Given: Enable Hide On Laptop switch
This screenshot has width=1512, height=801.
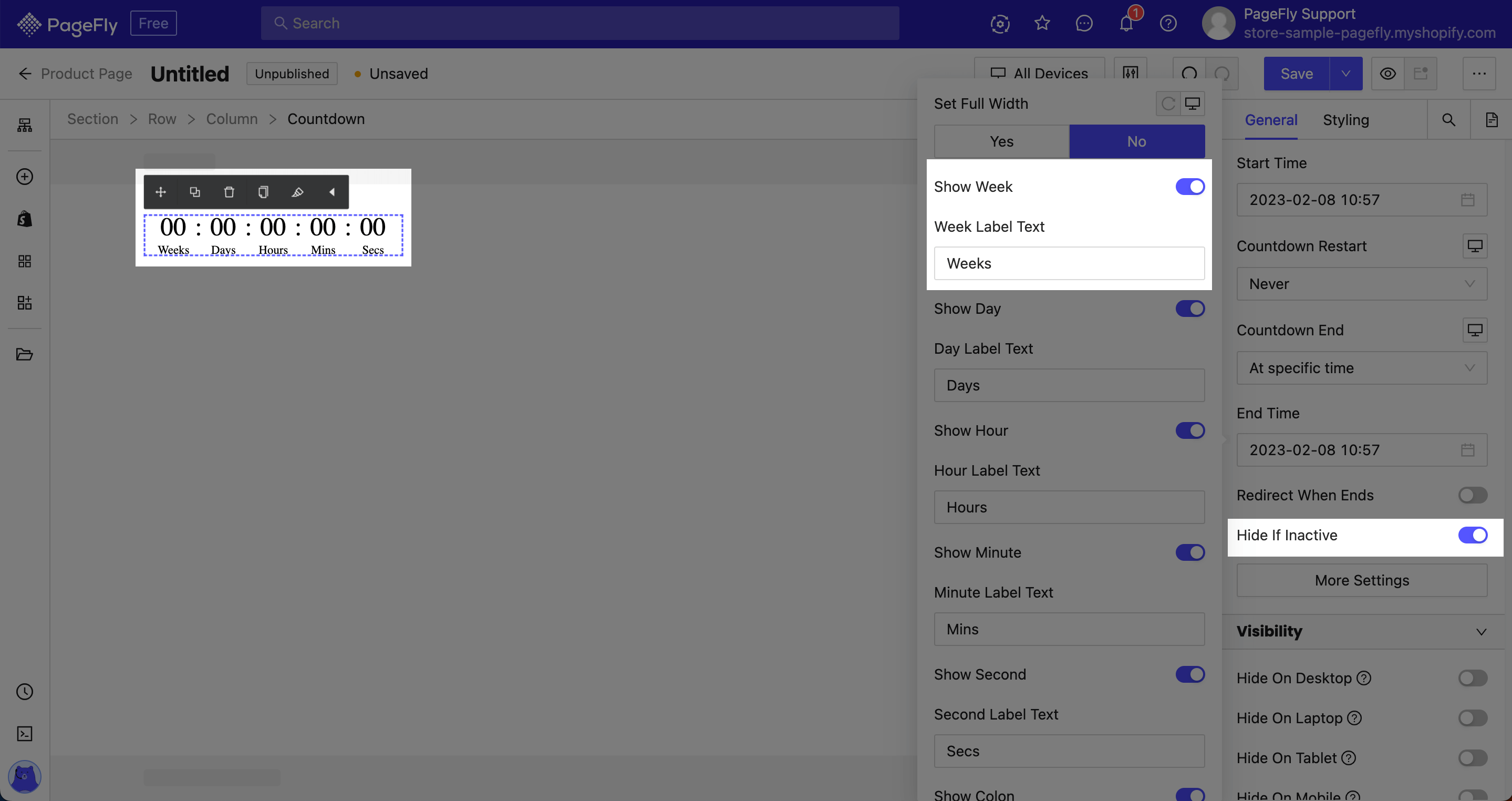Looking at the screenshot, I should click(1473, 718).
